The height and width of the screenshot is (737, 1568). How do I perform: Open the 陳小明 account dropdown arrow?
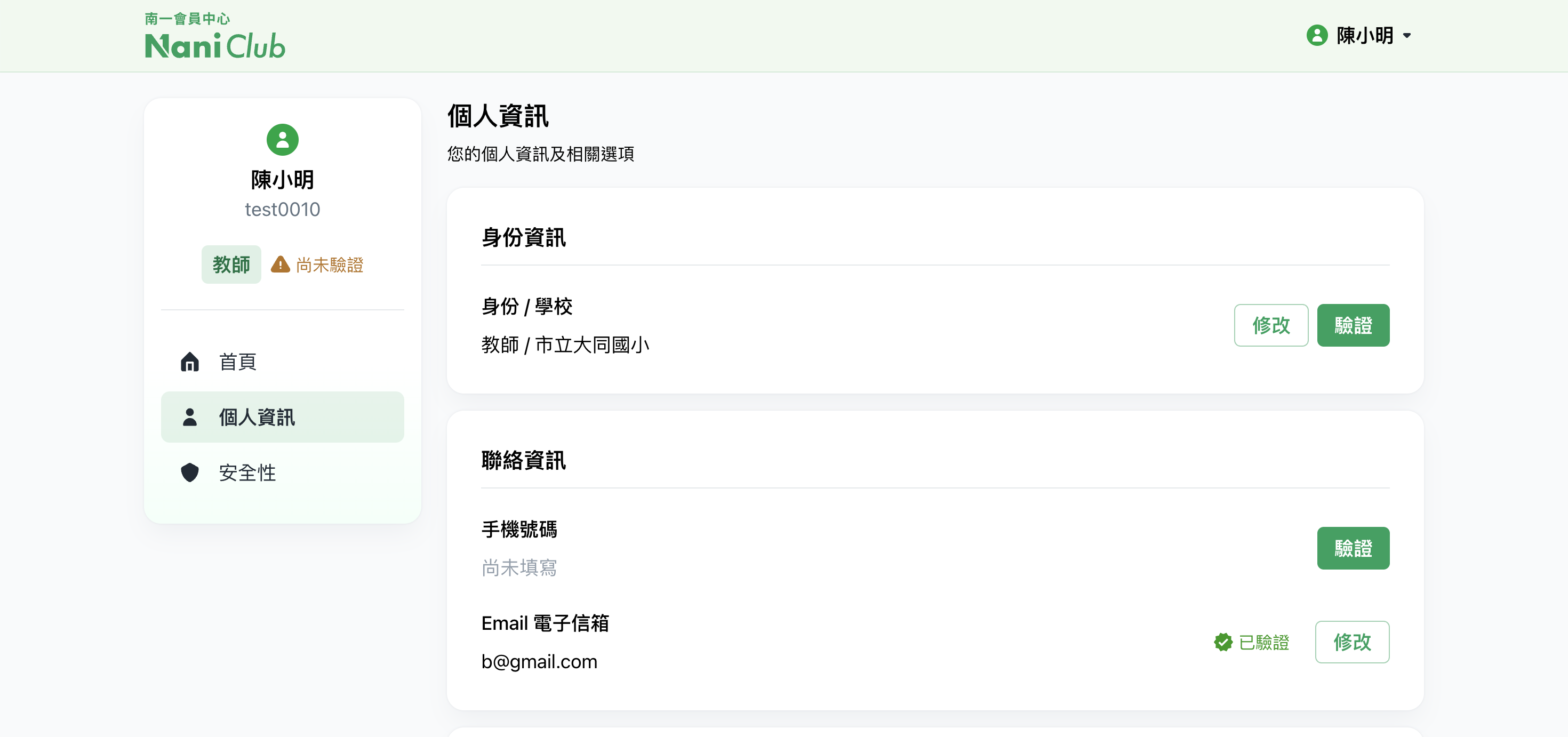point(1407,36)
